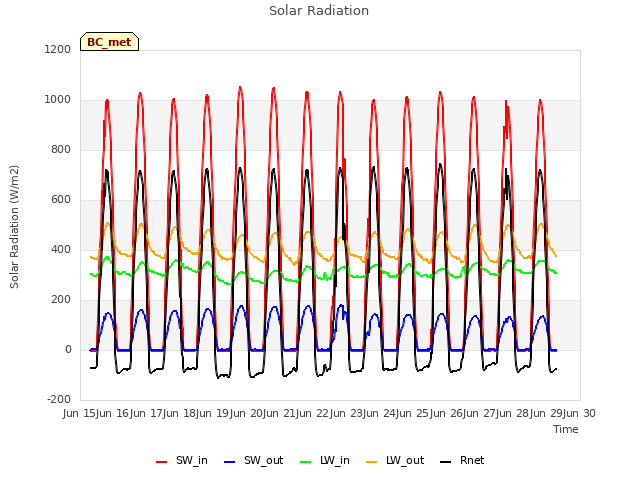
Task: Toggle the SW_out legend entry
Action: [x=253, y=460]
